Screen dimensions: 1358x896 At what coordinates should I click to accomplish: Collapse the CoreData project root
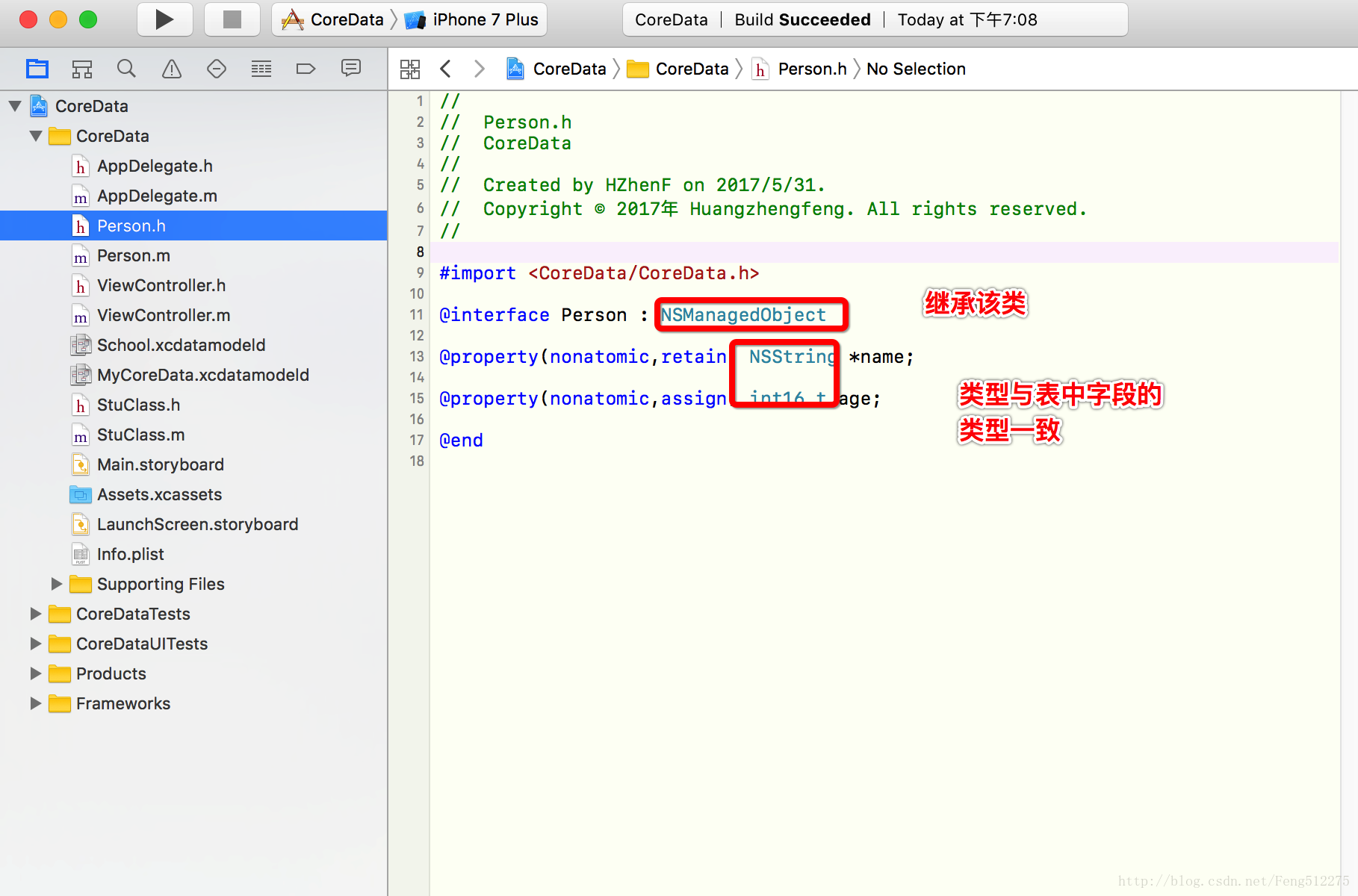tap(15, 106)
